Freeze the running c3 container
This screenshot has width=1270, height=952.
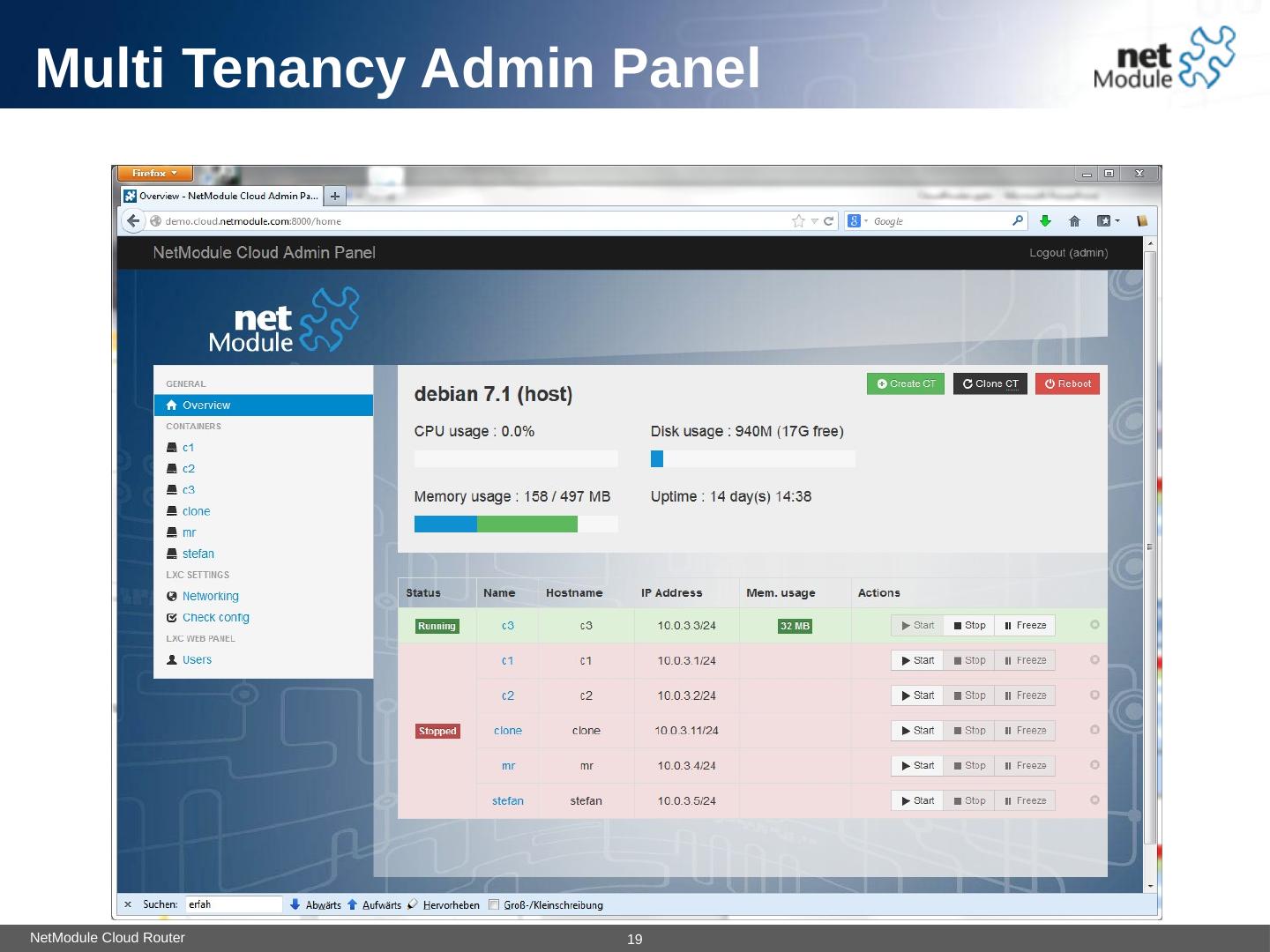[x=1025, y=625]
